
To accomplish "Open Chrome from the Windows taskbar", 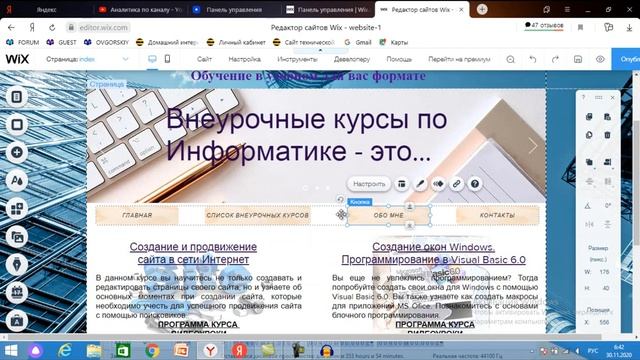I will click(x=152, y=351).
